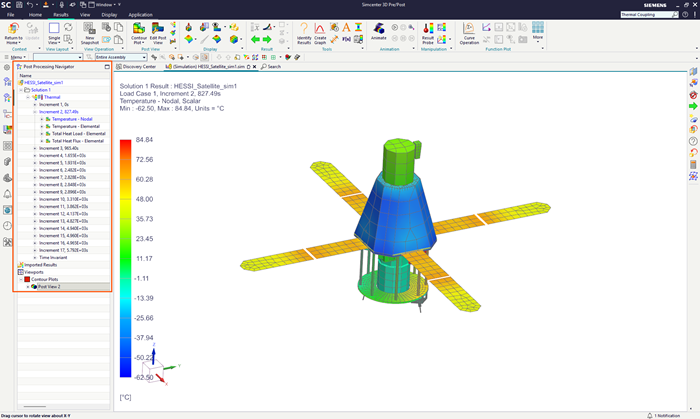Click the red top of color legend bar
This screenshot has height=419, width=700.
coord(125,144)
